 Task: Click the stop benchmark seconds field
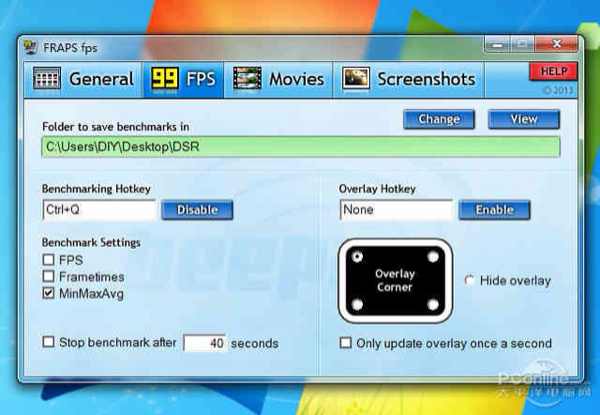(205, 343)
